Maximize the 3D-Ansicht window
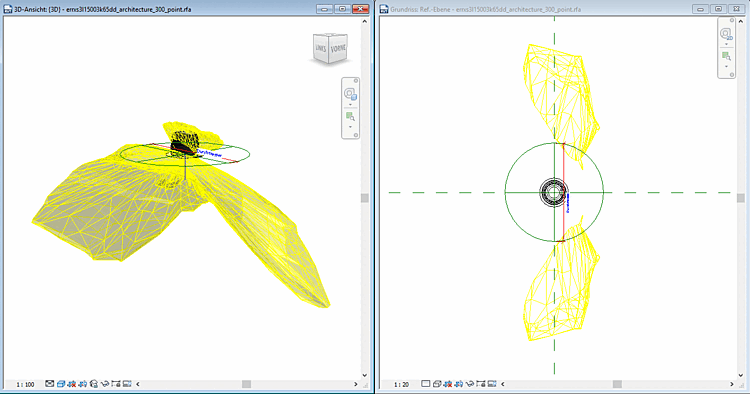 [342, 9]
